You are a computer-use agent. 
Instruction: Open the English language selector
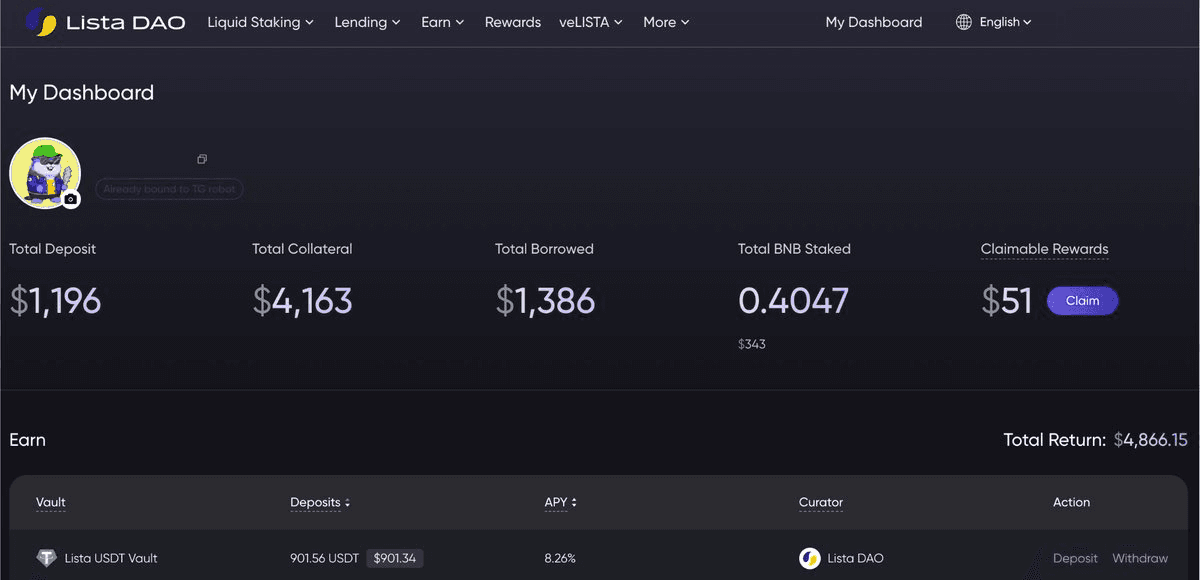point(1005,22)
